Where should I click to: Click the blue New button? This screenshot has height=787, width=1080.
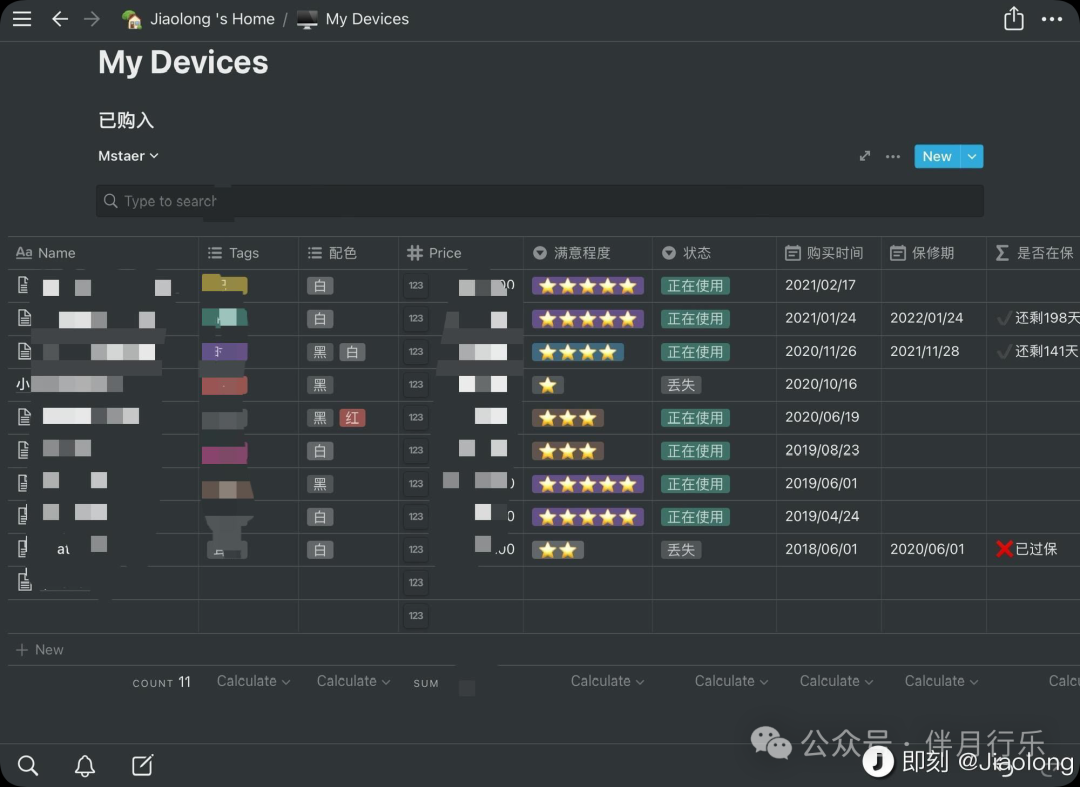pos(937,156)
